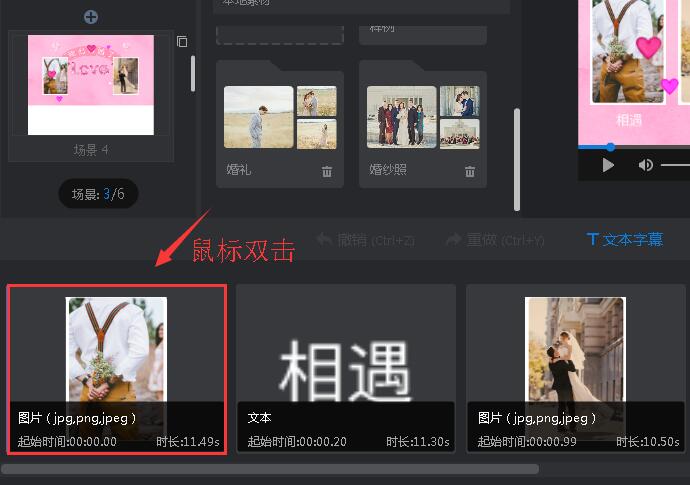
Task: Select the 图片 clip with 时长 10.50s
Action: [x=576, y=368]
